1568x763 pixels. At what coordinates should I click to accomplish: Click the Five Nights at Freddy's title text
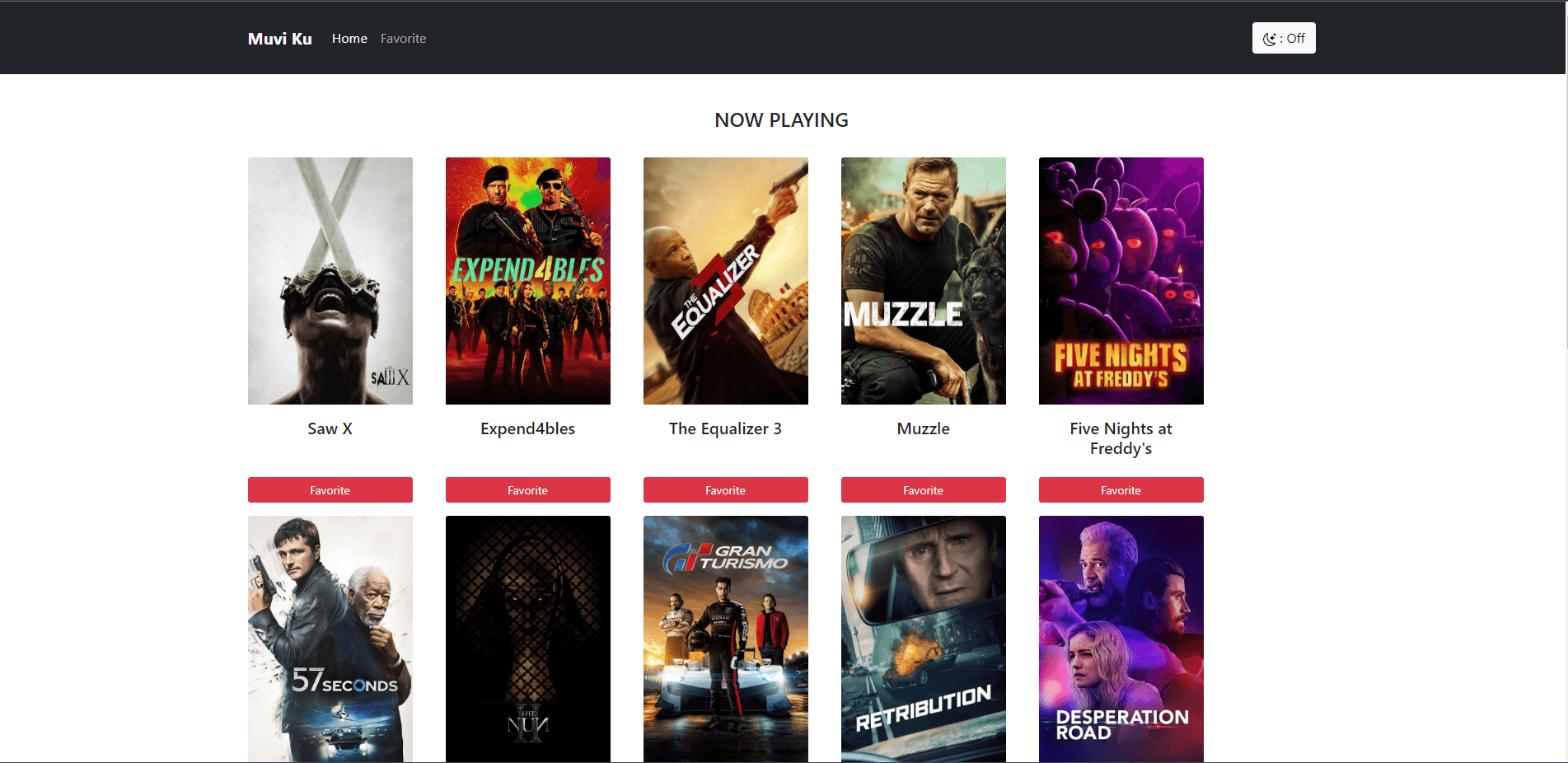[x=1121, y=438]
